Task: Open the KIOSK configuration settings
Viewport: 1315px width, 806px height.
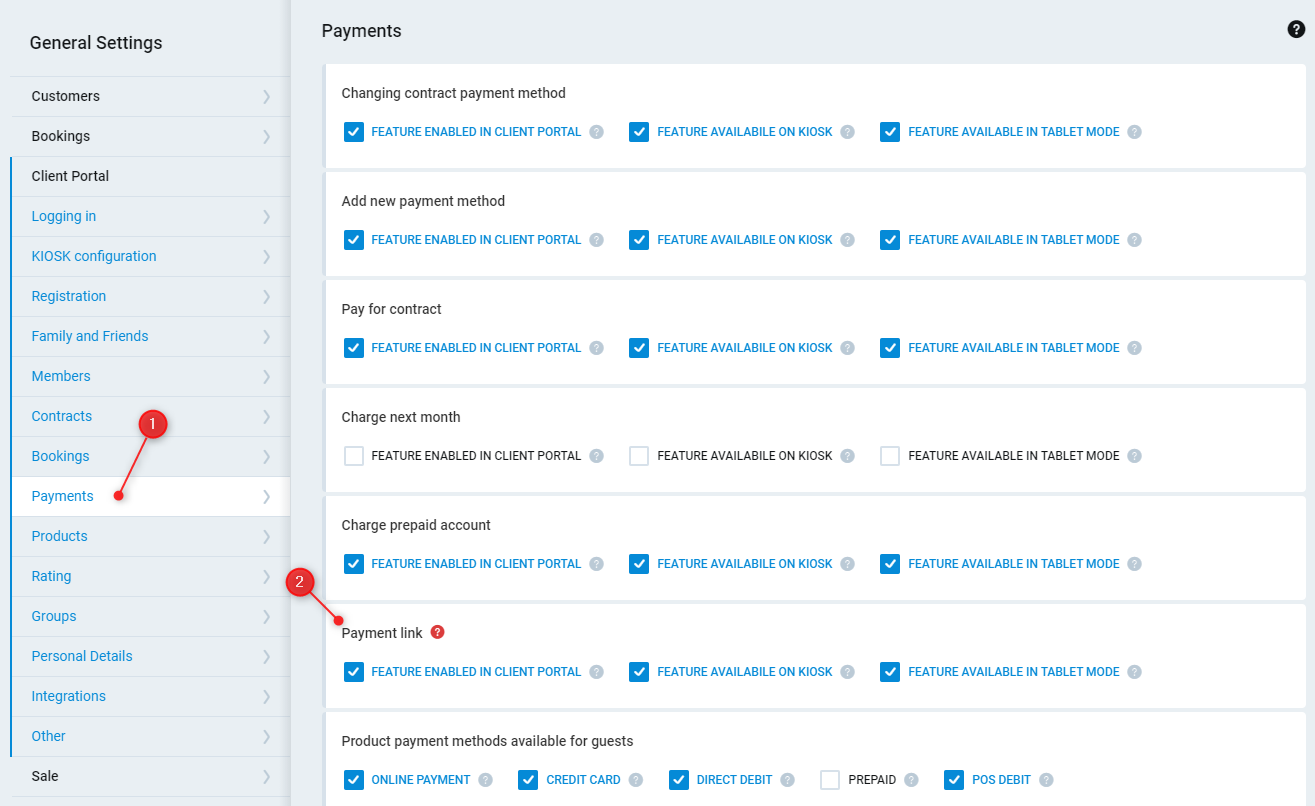Action: [x=94, y=256]
